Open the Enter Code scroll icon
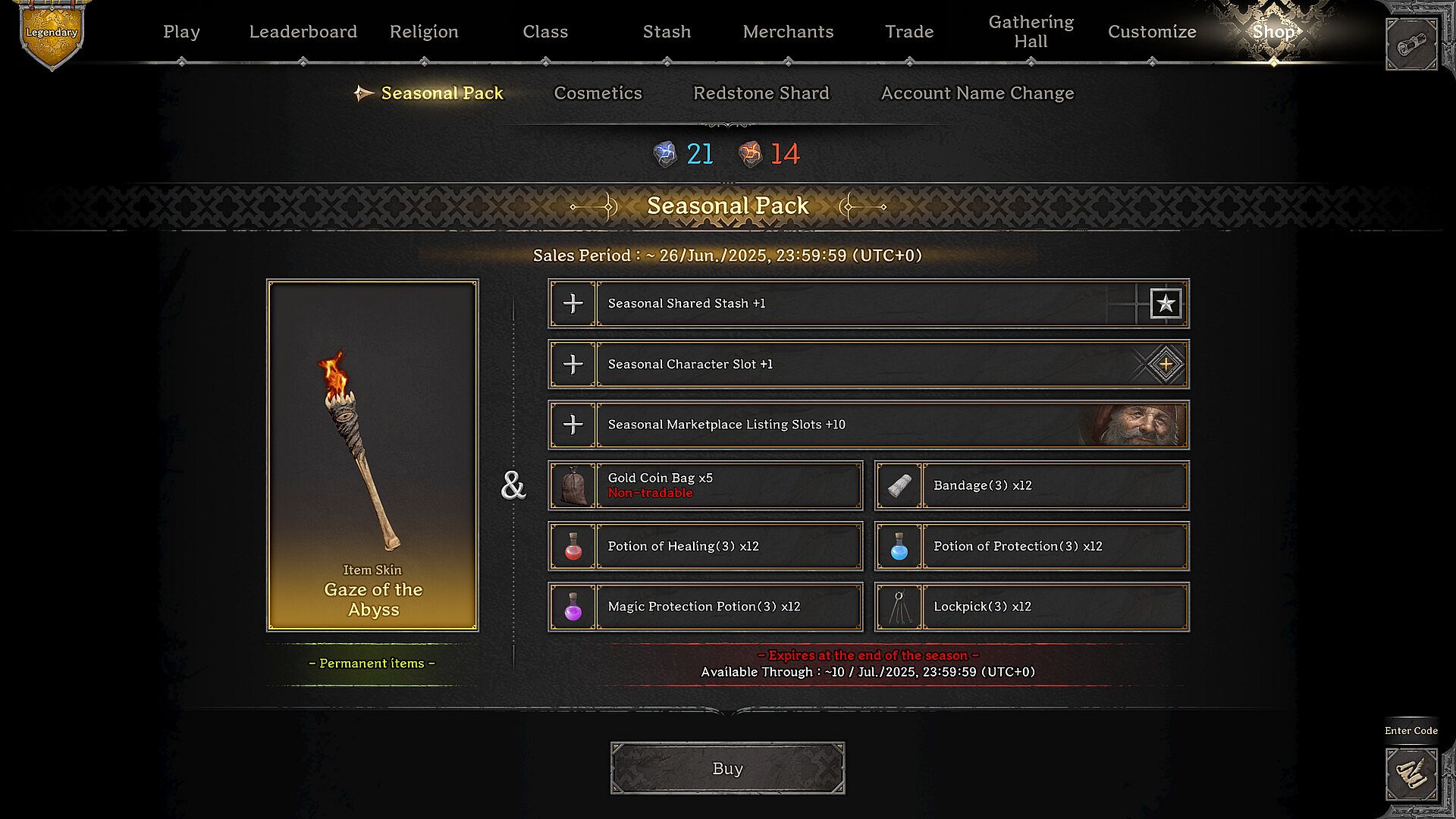Viewport: 1456px width, 819px height. pyautogui.click(x=1411, y=774)
